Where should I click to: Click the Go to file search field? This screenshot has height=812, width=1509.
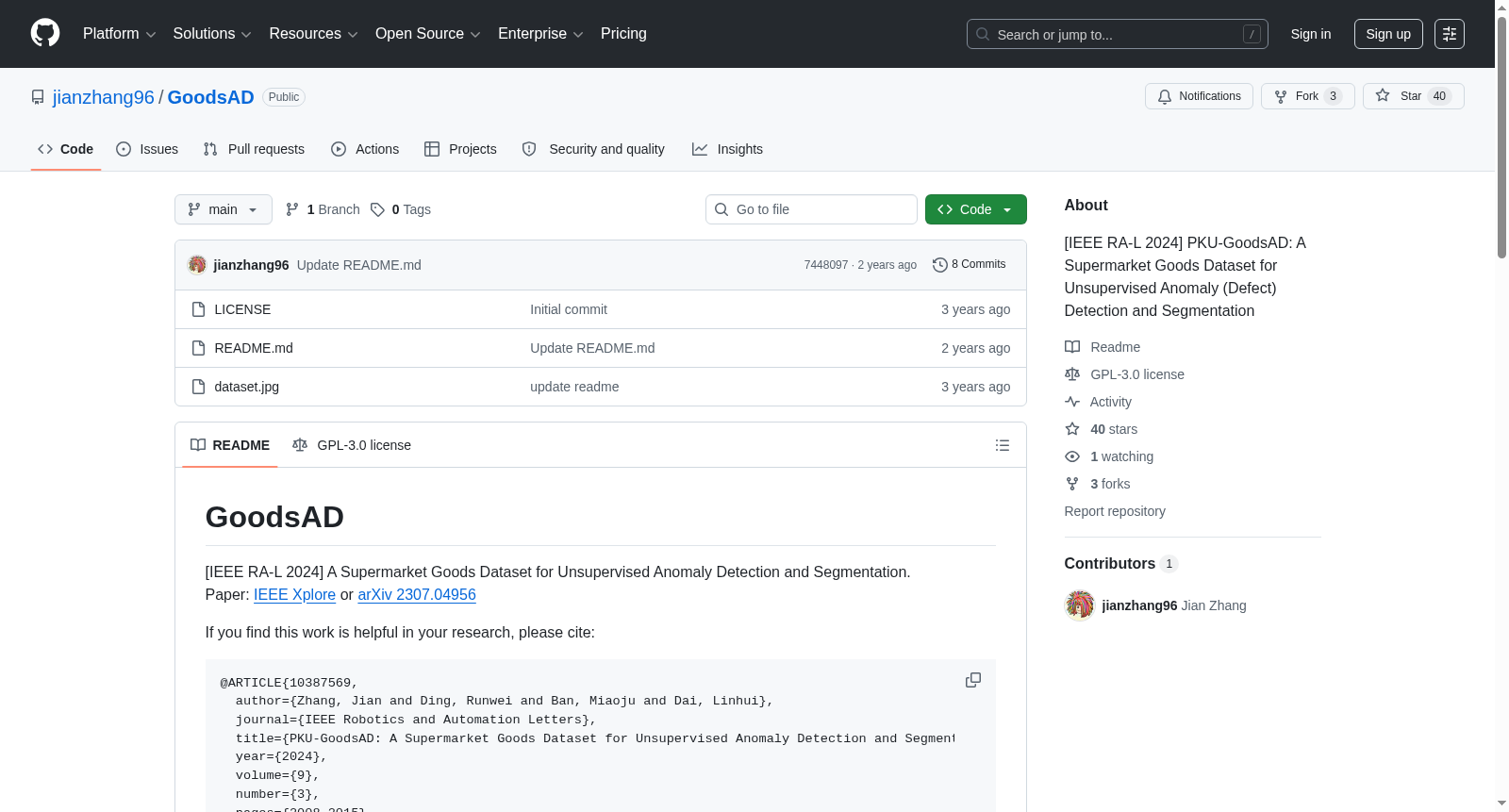pyautogui.click(x=811, y=209)
